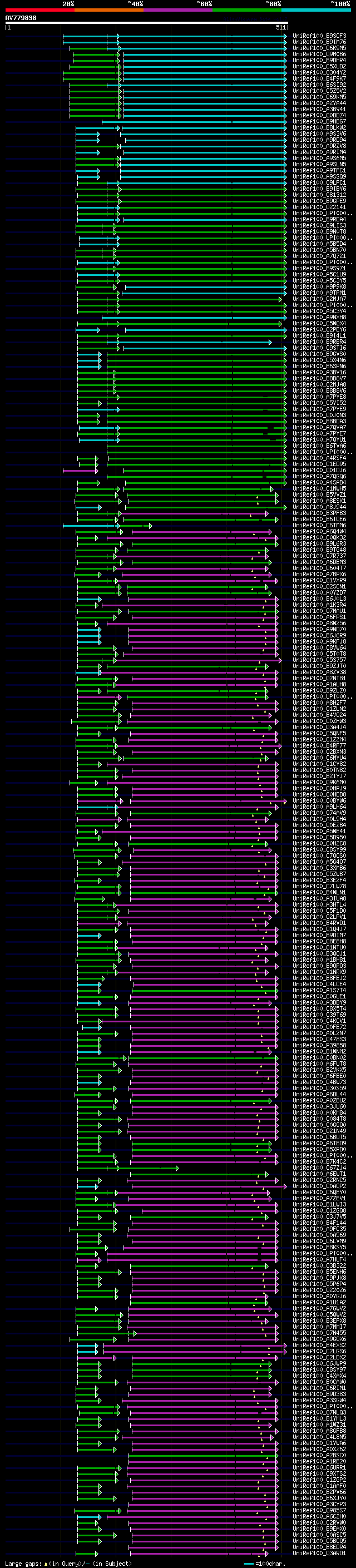Viewport: 356px width, 1568px height.
Task: Click the UniRef100_Q304Y2 label
Action: (319, 72)
